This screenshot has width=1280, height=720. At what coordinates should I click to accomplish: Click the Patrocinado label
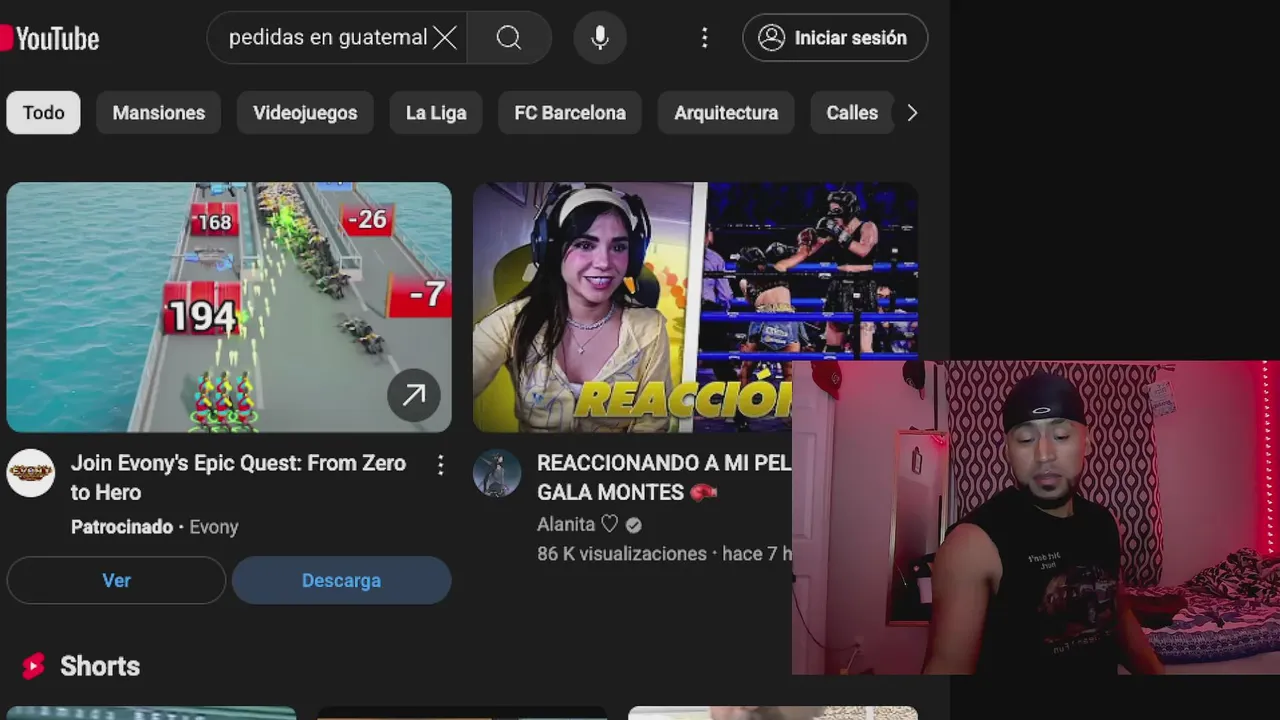122,527
